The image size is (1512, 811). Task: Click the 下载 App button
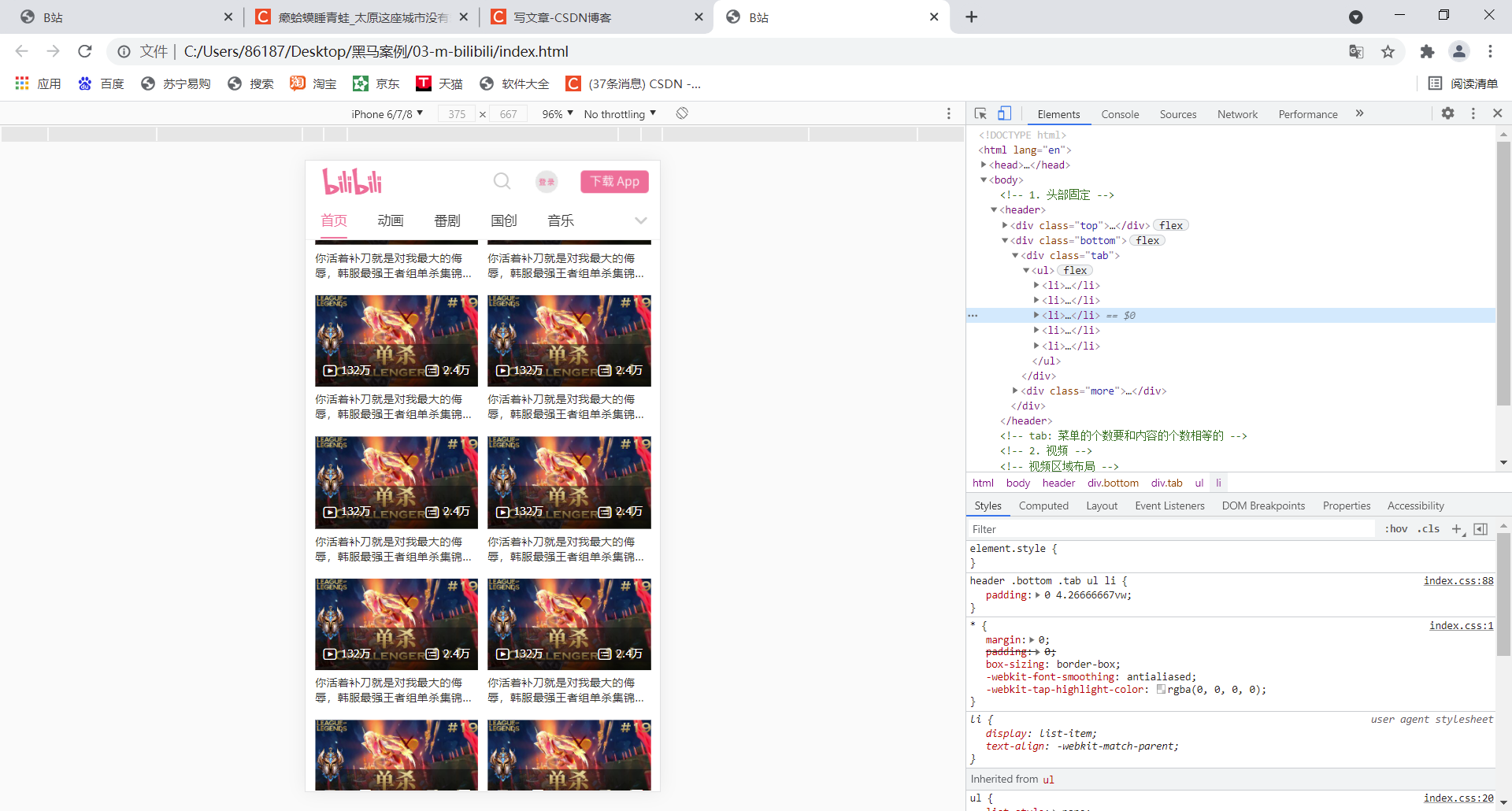coord(615,182)
